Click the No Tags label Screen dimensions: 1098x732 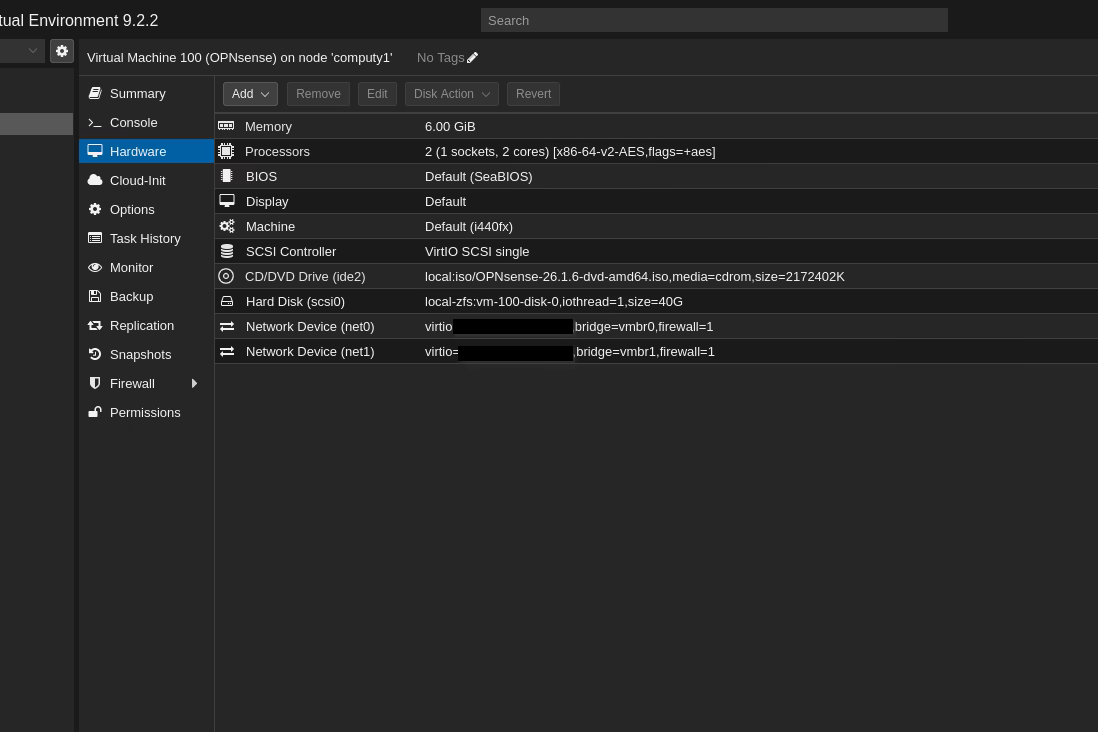click(440, 57)
